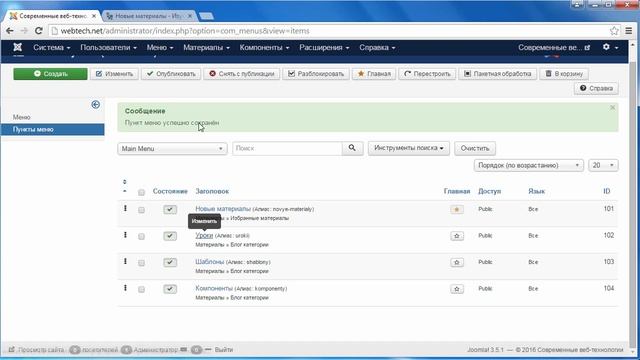This screenshot has height=360, width=640.
Task: Click Снять с публикации button
Action: pos(242,74)
